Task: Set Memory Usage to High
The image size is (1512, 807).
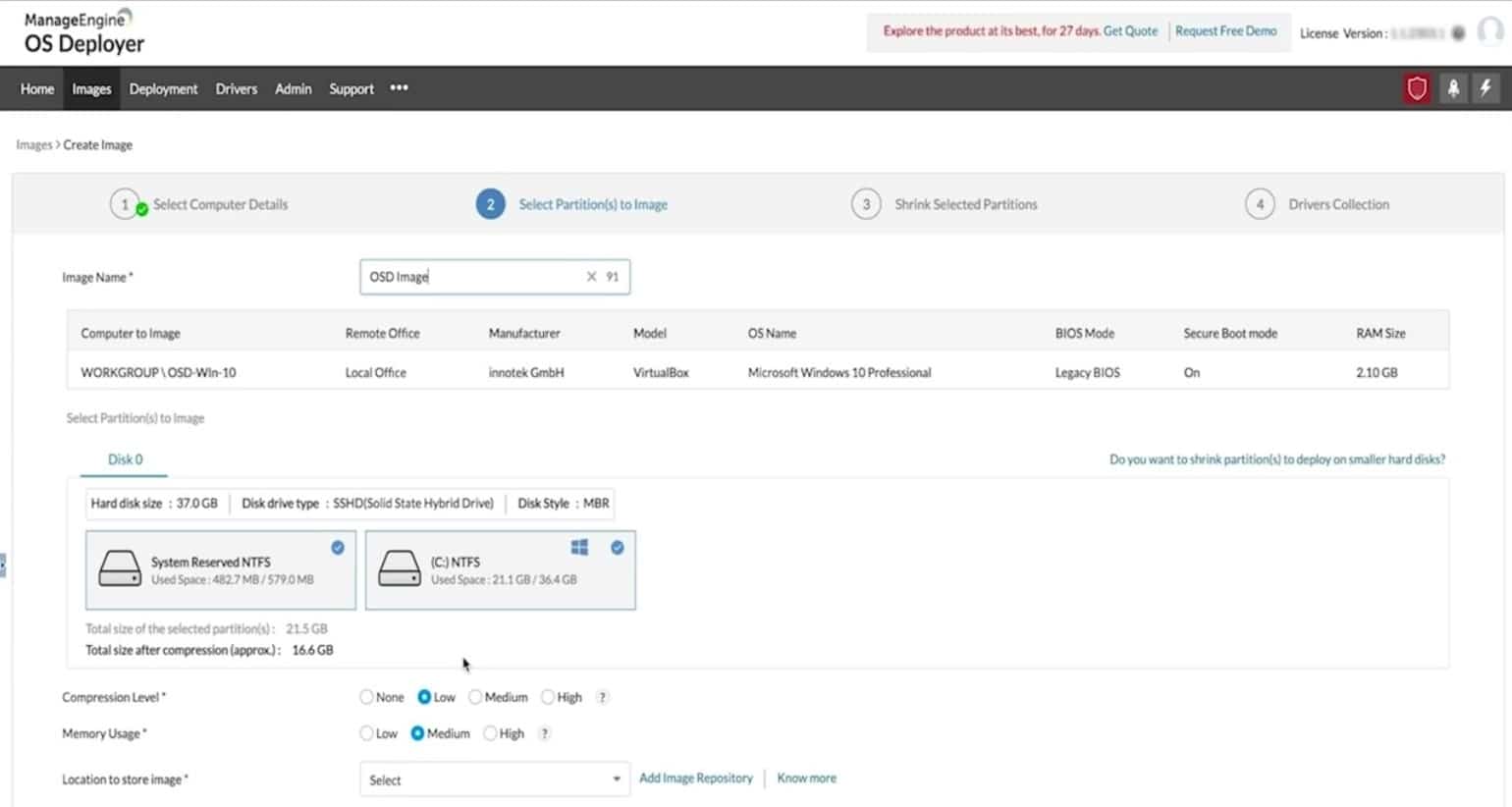Action: pos(490,733)
